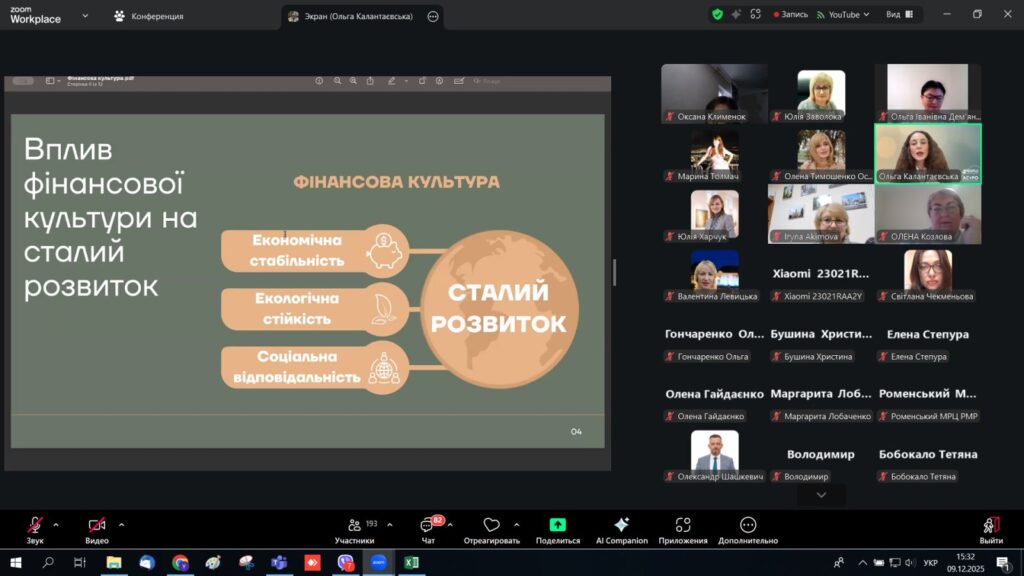
Task: Click the Запись recording indicator
Action: 789,15
